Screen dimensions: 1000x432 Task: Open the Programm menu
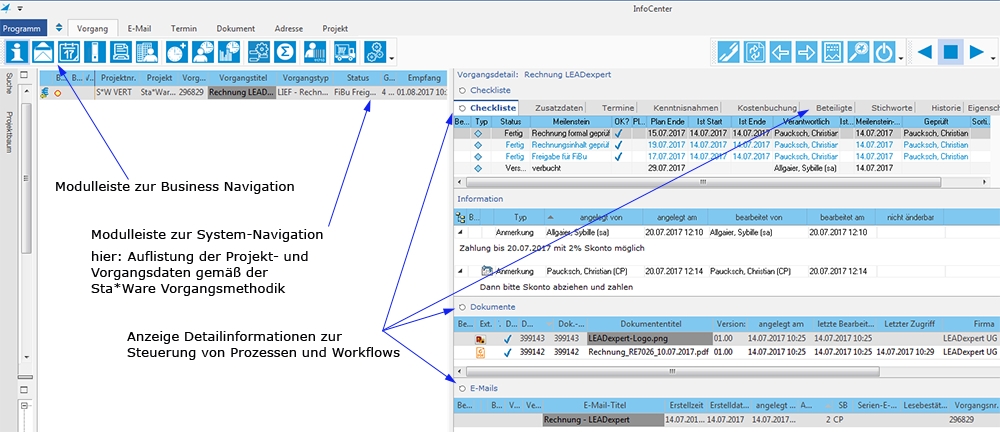pyautogui.click(x=22, y=28)
